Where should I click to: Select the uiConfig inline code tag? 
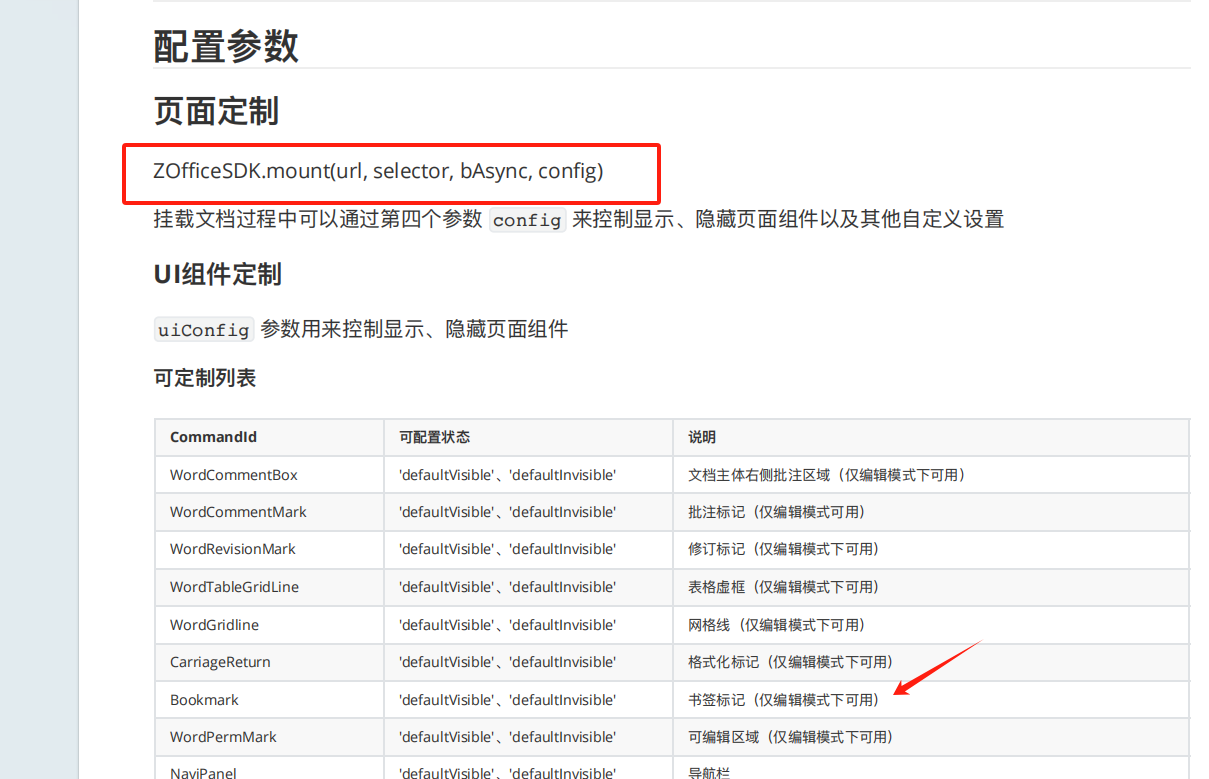click(x=204, y=330)
